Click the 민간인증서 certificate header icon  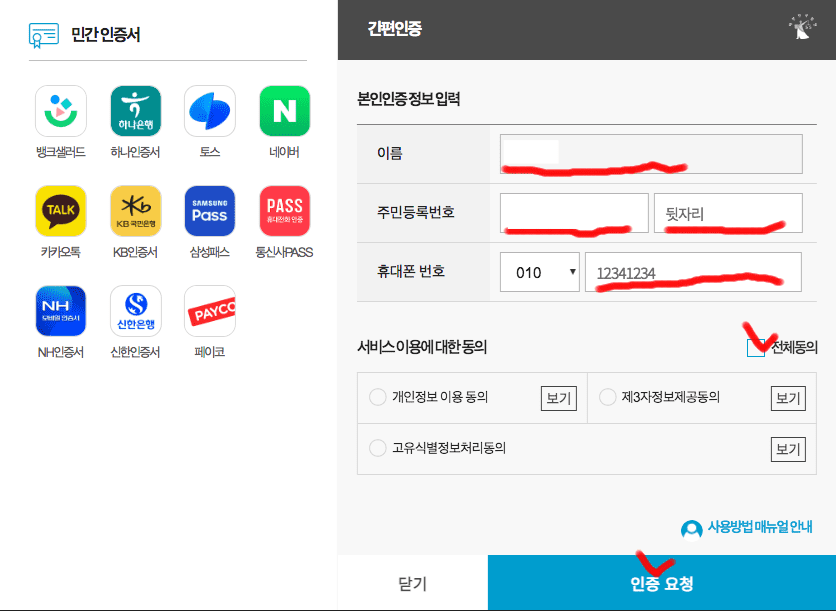point(44,35)
